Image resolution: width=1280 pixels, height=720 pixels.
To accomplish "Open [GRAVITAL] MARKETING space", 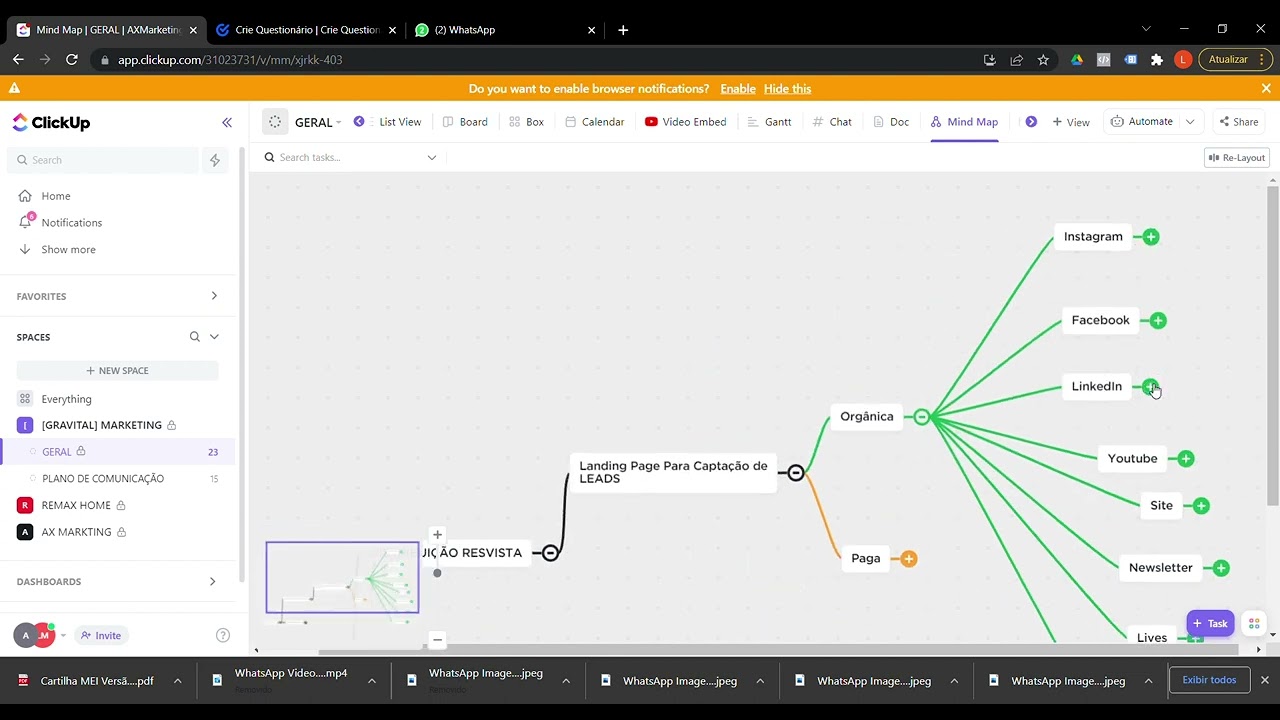I will pos(102,425).
